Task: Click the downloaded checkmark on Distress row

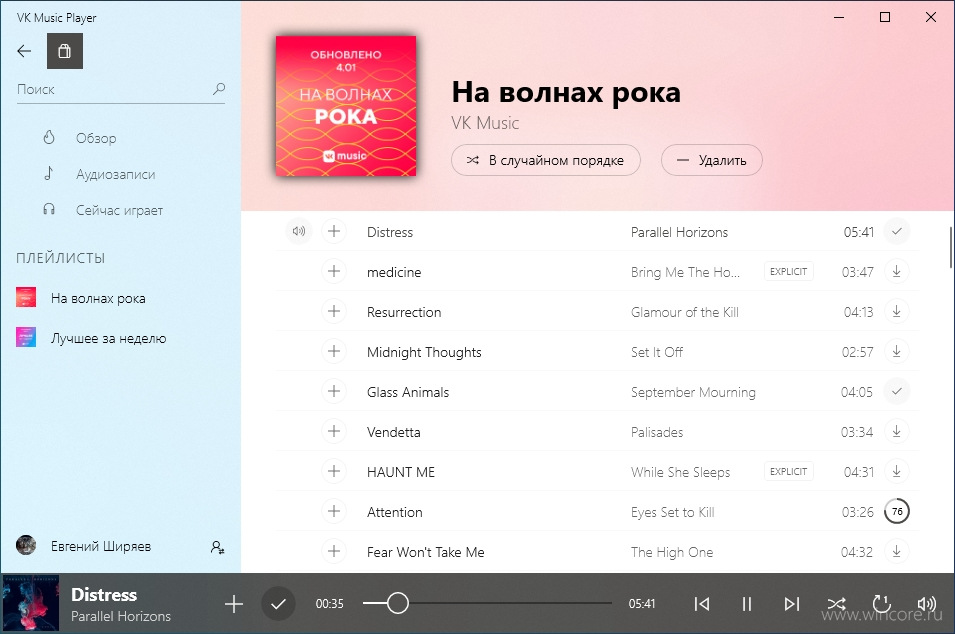Action: tap(897, 231)
